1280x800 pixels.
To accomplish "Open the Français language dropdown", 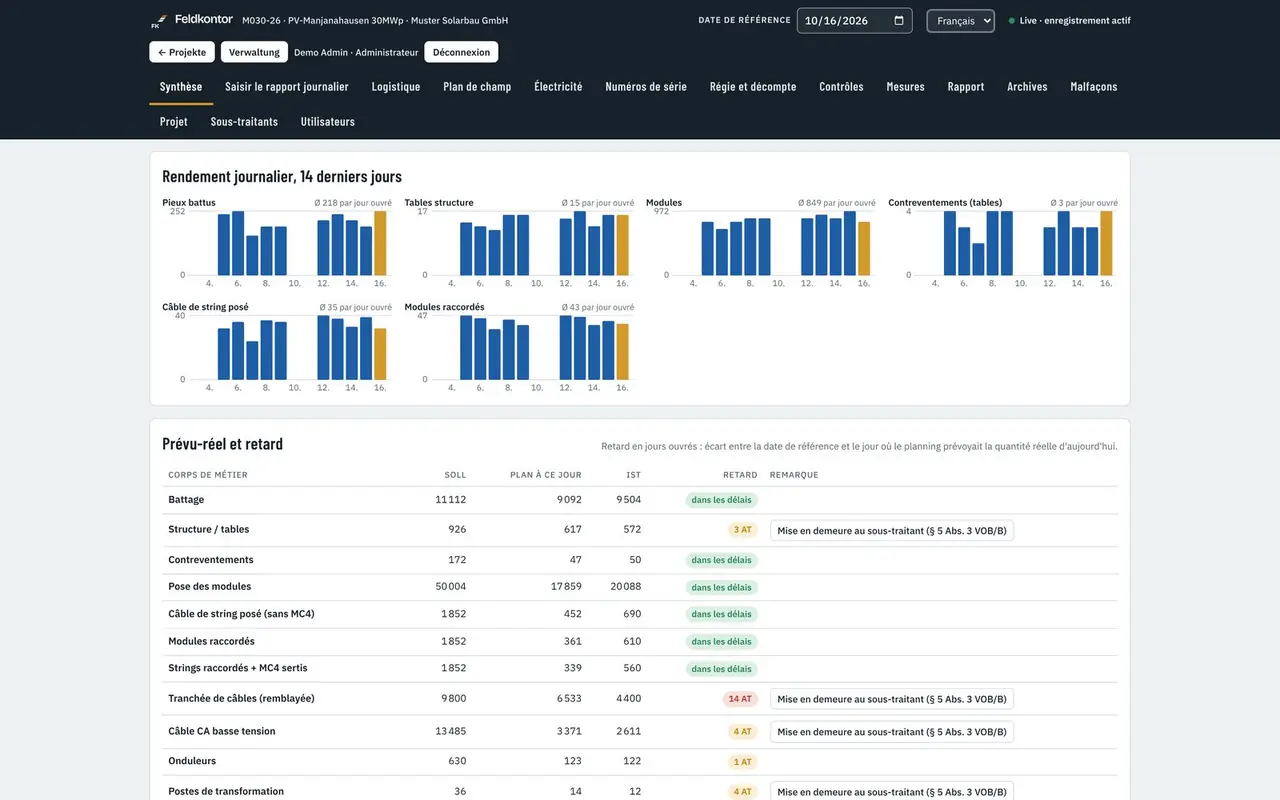I will (x=960, y=21).
